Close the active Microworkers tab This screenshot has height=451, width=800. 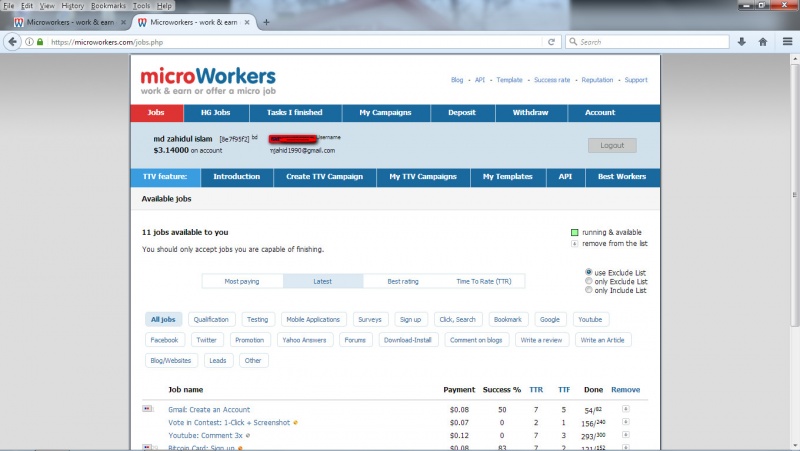pos(247,22)
